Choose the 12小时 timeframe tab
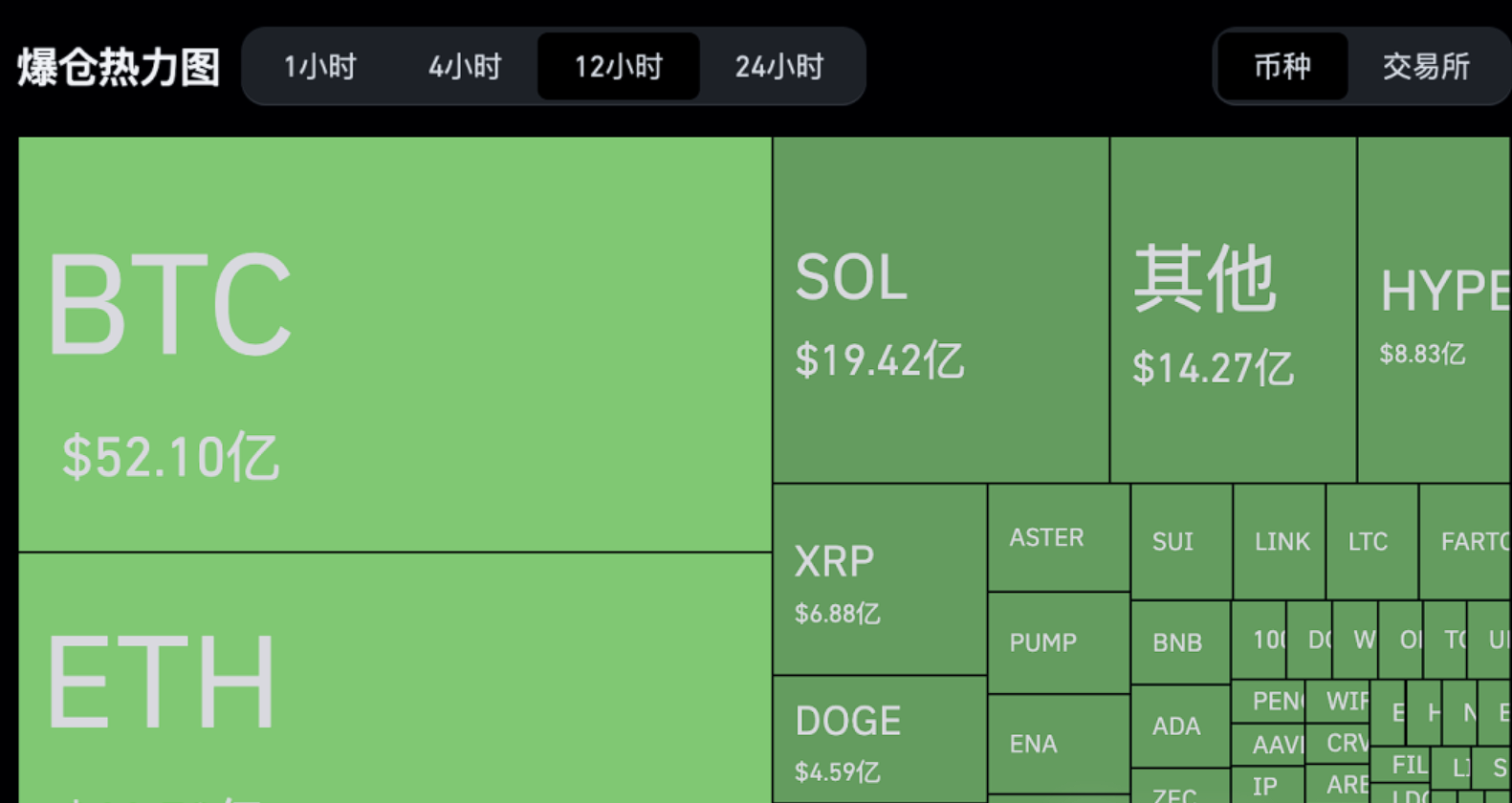Viewport: 1512px width, 803px height. [x=618, y=67]
